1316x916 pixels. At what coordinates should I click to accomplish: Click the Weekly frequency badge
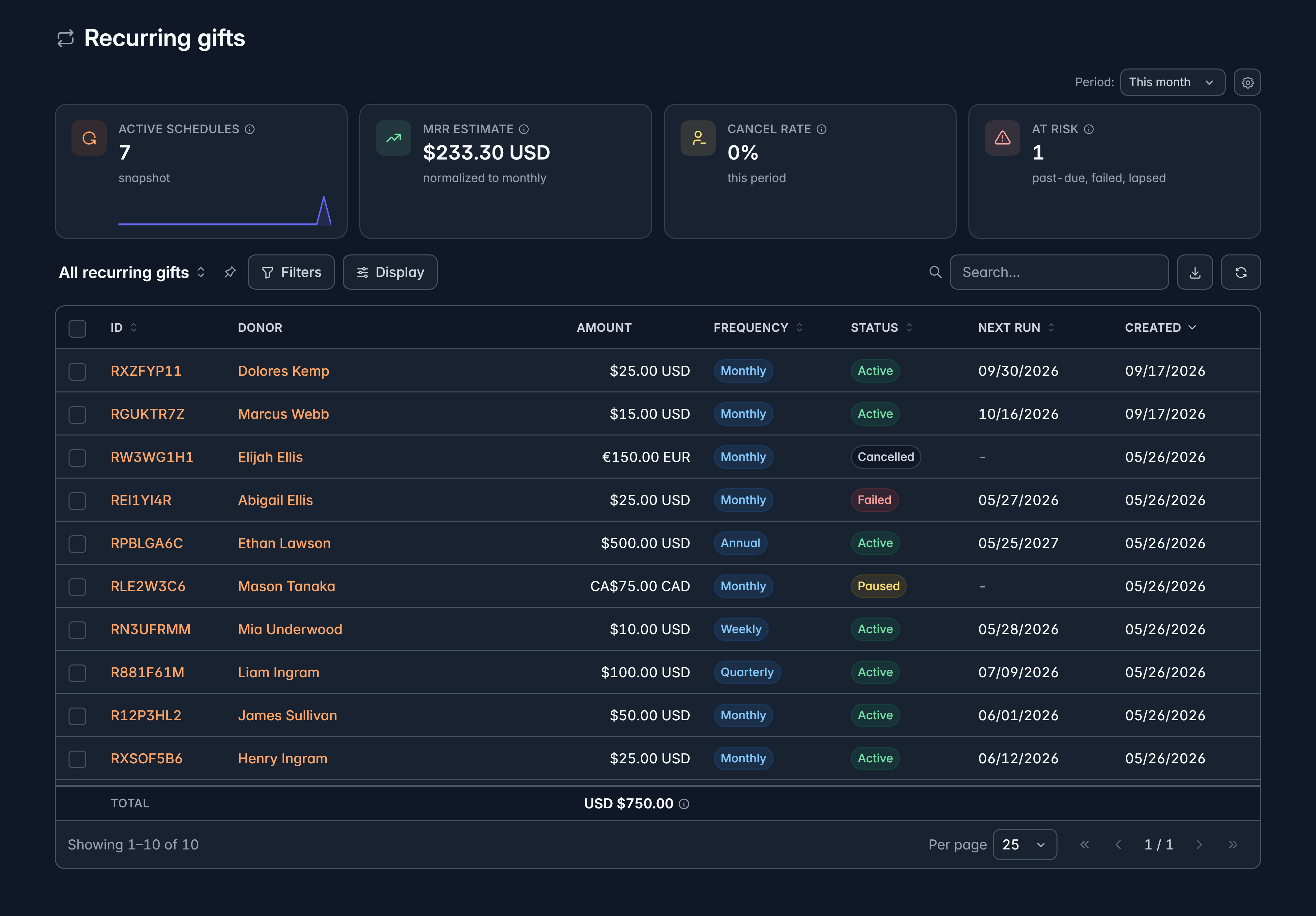pyautogui.click(x=741, y=629)
